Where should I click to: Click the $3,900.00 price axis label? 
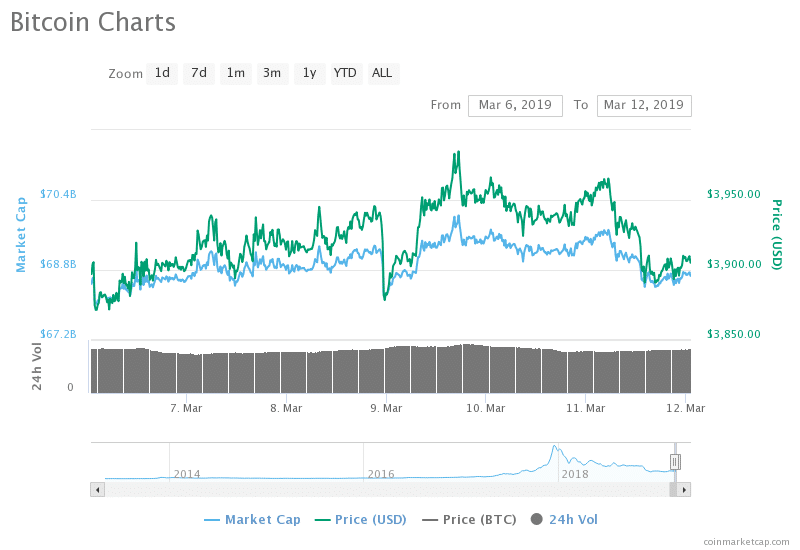pos(734,264)
